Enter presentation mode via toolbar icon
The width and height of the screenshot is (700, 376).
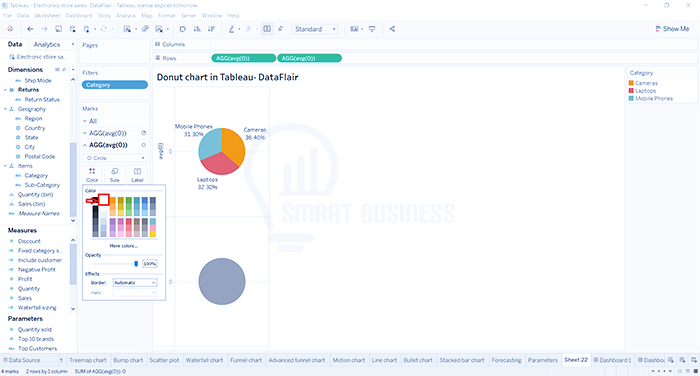(372, 29)
